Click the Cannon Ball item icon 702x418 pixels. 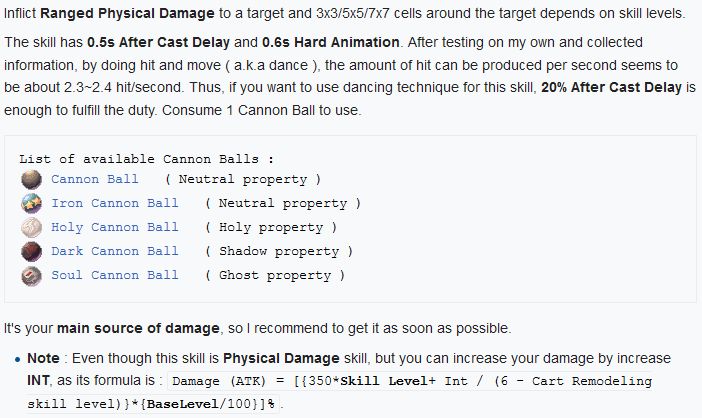[33, 179]
